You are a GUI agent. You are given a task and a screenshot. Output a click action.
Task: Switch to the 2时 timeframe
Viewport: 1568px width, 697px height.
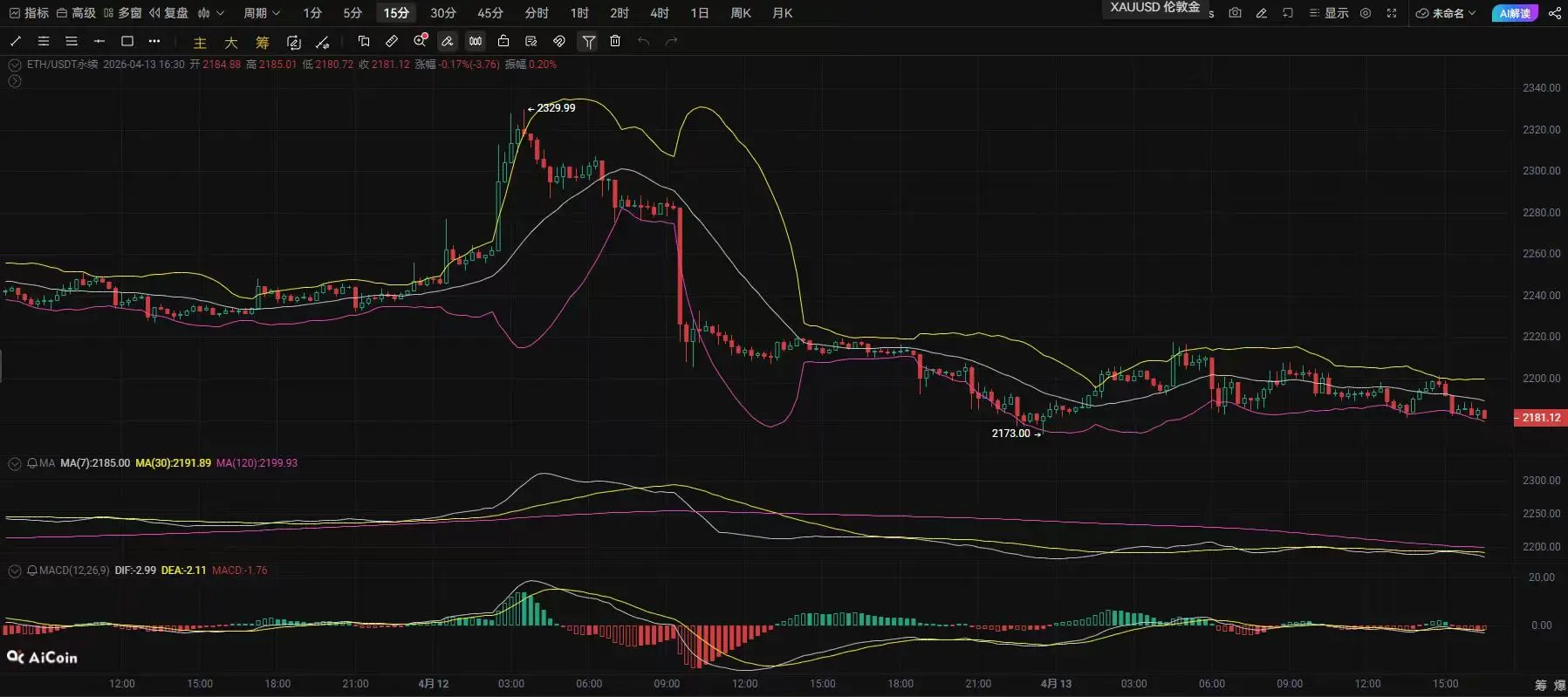(620, 13)
